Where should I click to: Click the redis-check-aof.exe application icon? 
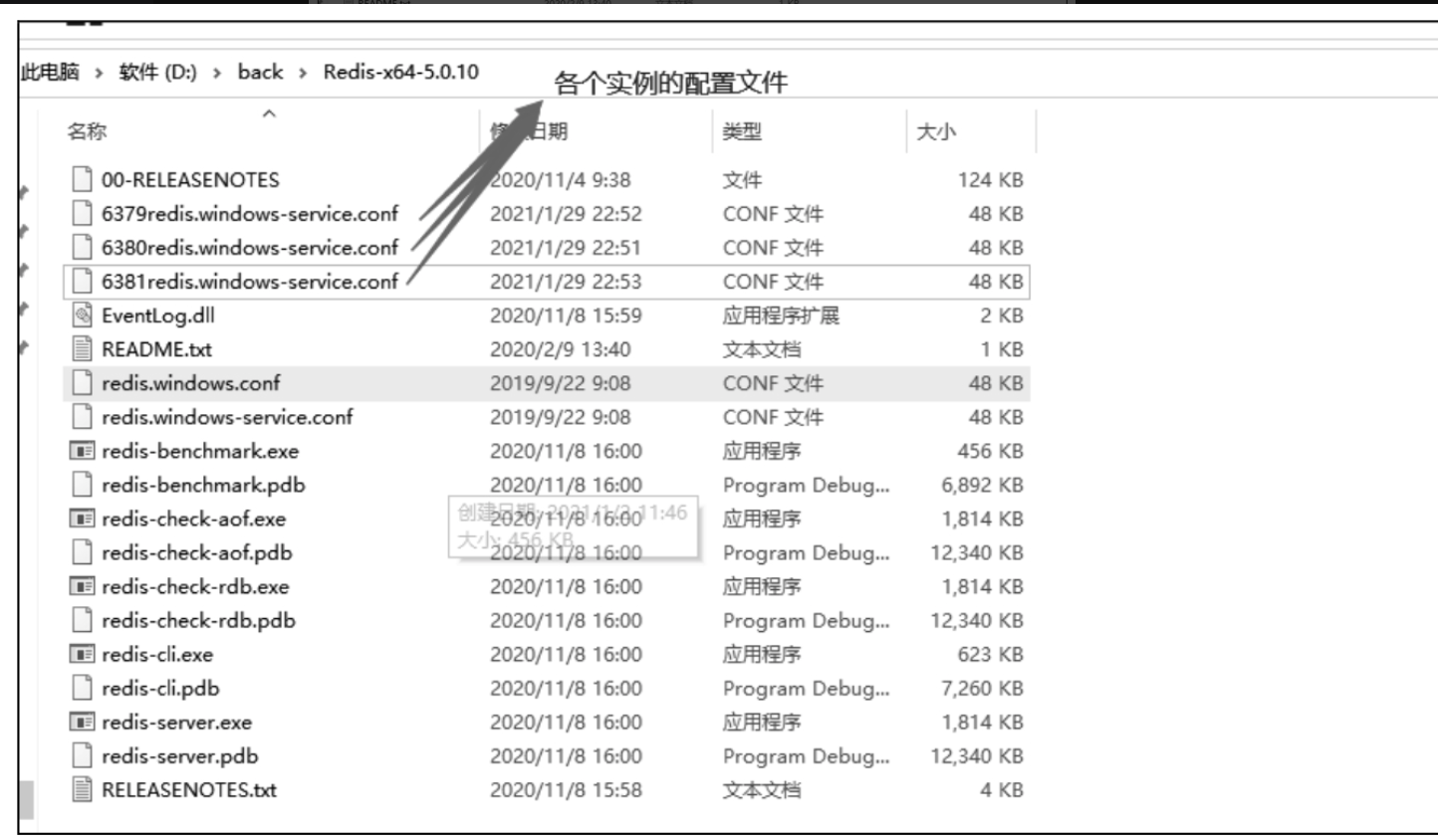point(82,519)
